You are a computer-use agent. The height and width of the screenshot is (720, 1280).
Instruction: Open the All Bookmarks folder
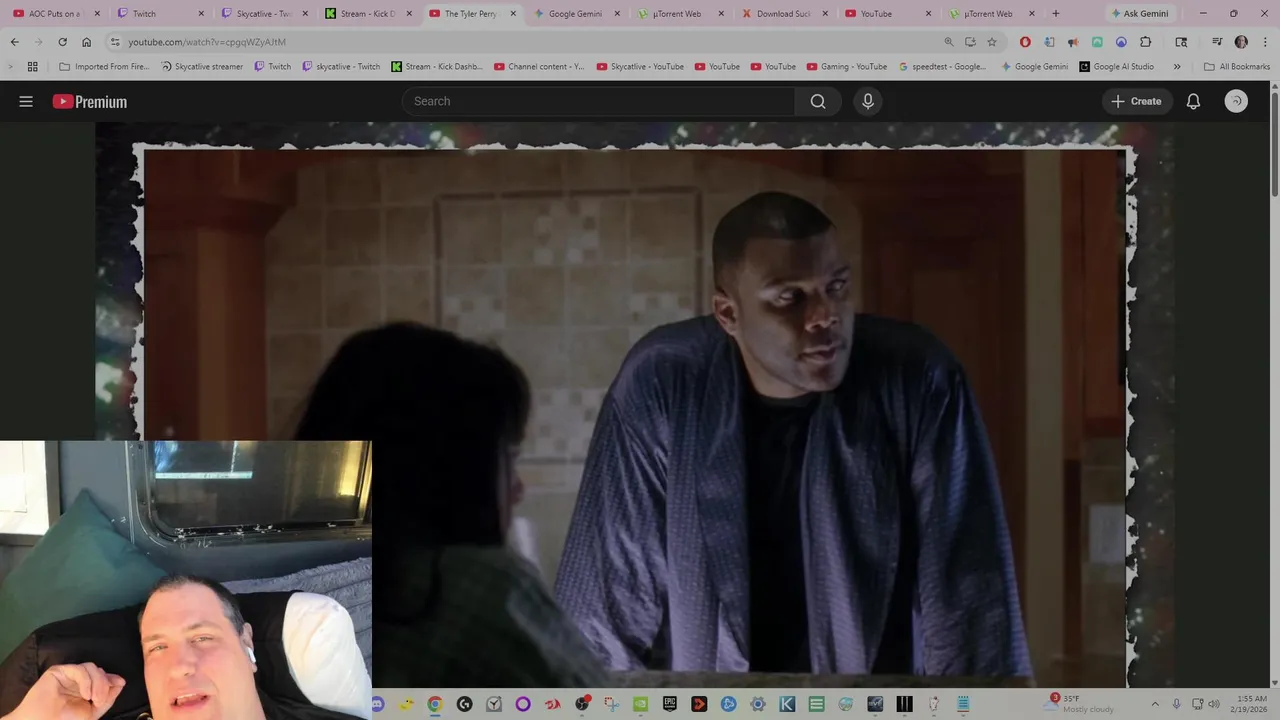(x=1237, y=67)
